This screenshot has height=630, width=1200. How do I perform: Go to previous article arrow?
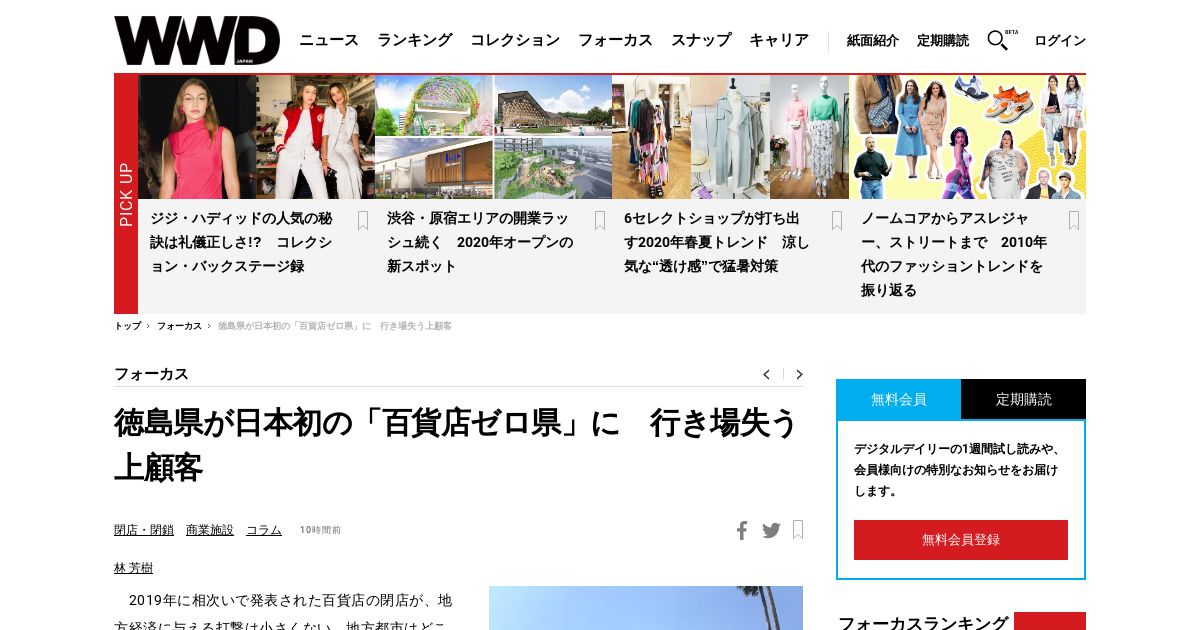point(766,374)
